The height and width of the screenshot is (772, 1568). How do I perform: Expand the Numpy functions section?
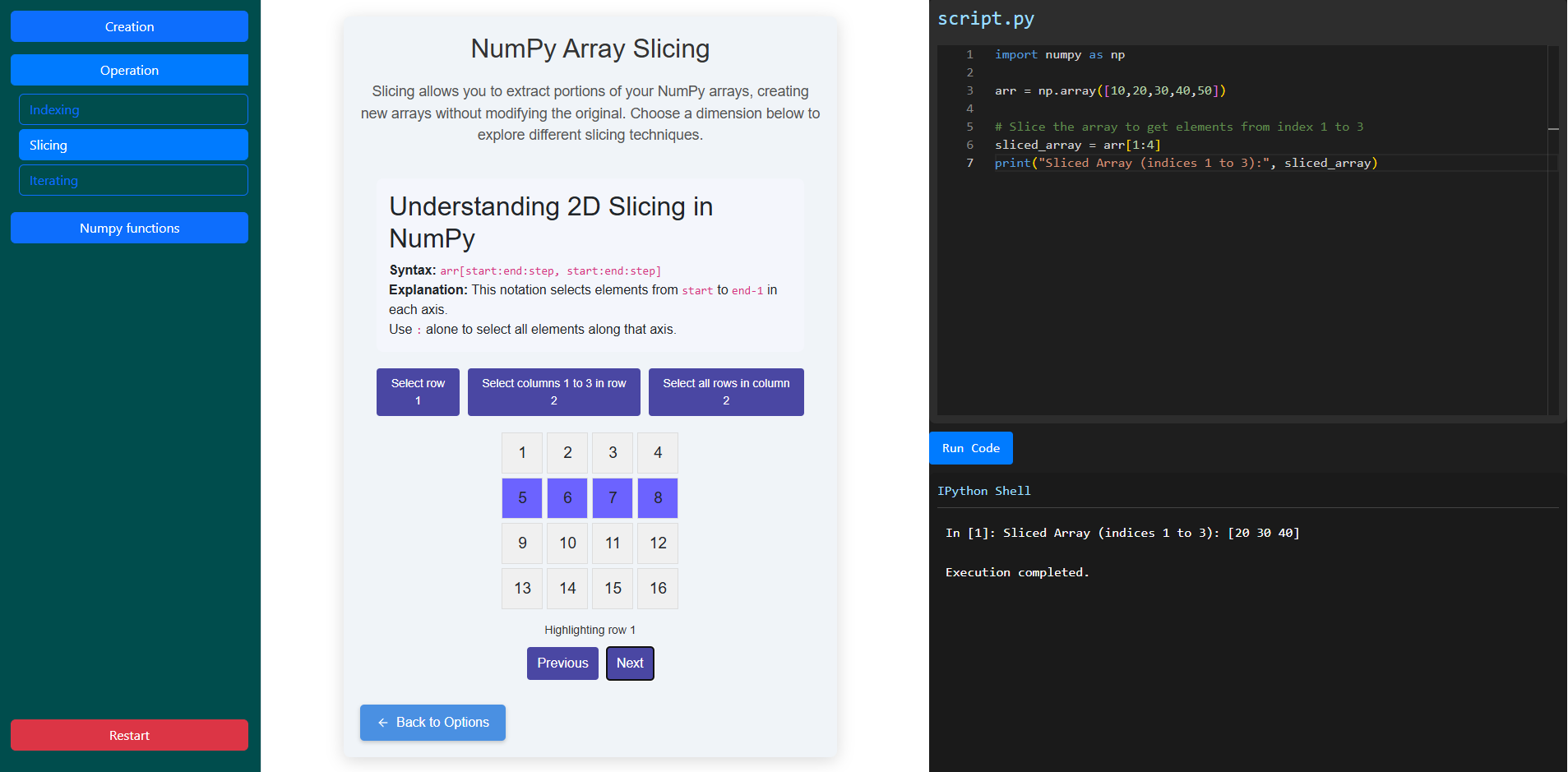click(129, 228)
